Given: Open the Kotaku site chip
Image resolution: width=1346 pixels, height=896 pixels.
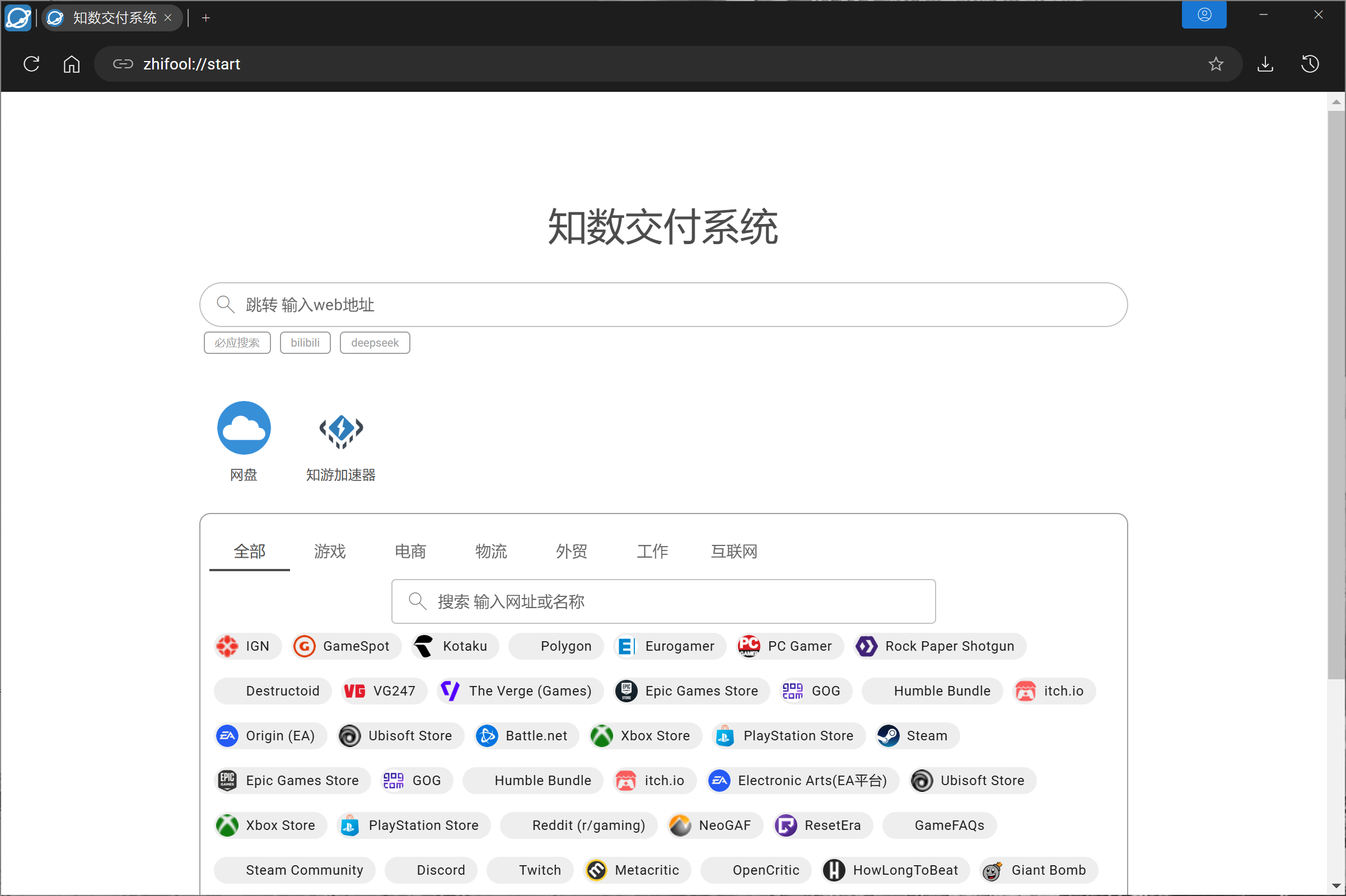Looking at the screenshot, I should [x=455, y=646].
